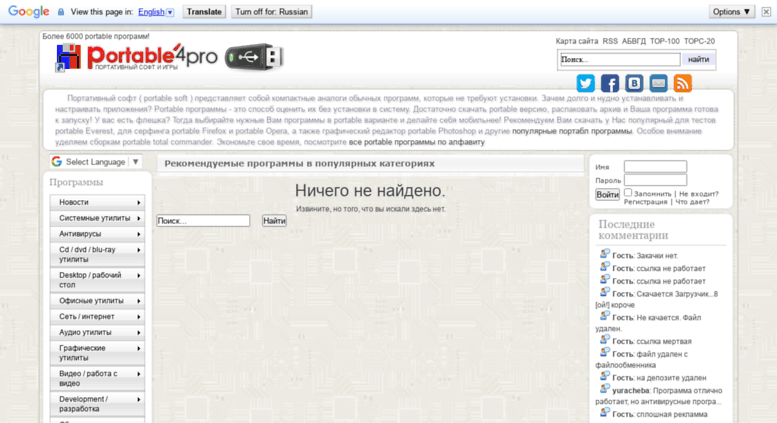
Task: Open the Options dropdown in translate bar
Action: [731, 11]
